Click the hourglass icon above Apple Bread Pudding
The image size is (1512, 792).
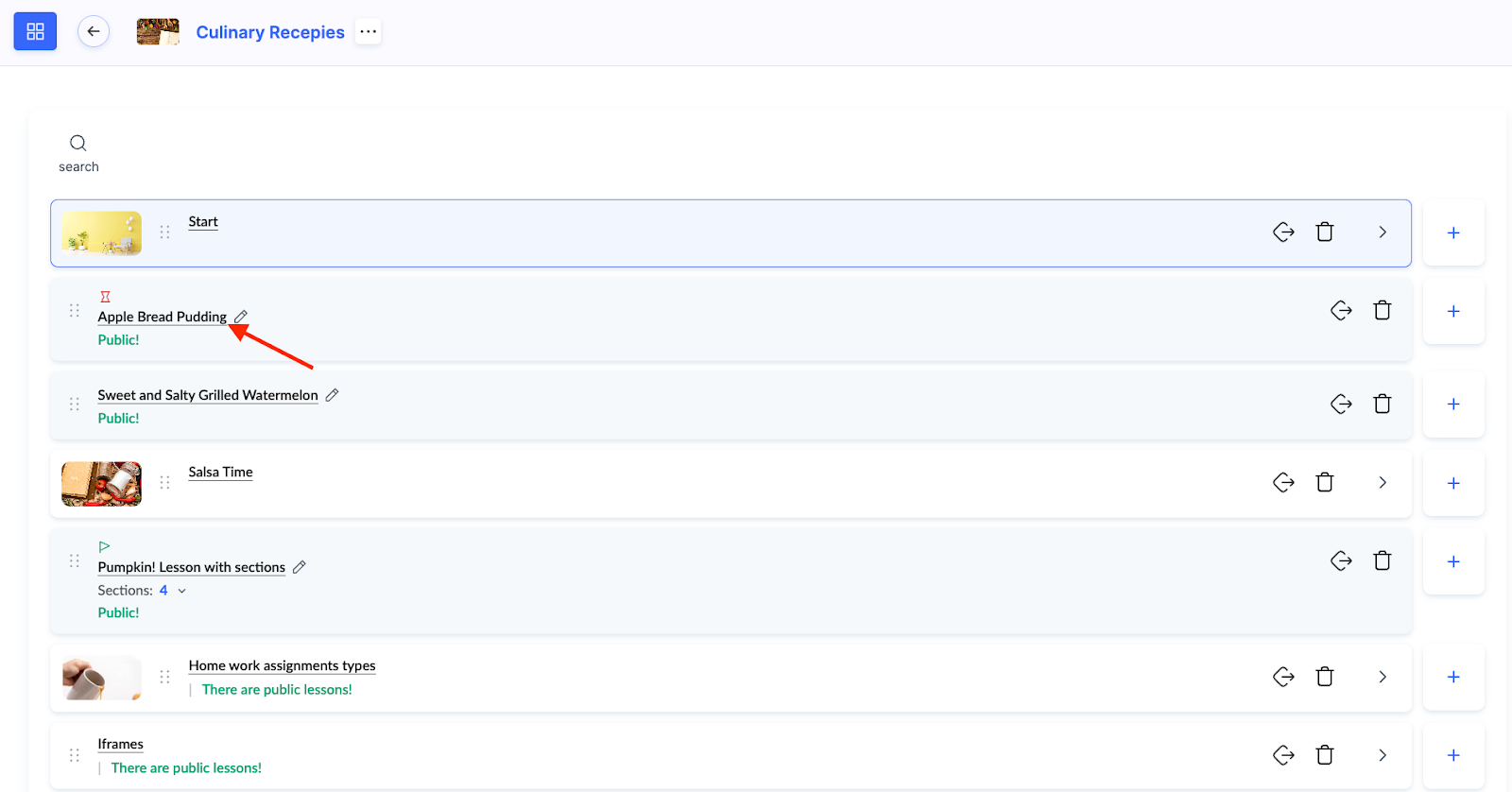[105, 297]
